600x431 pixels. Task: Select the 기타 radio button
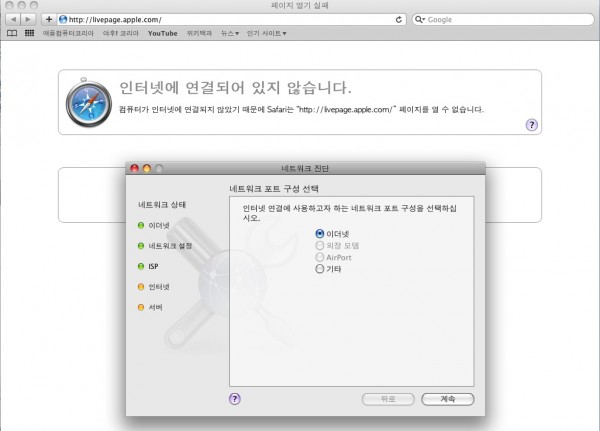coord(320,269)
